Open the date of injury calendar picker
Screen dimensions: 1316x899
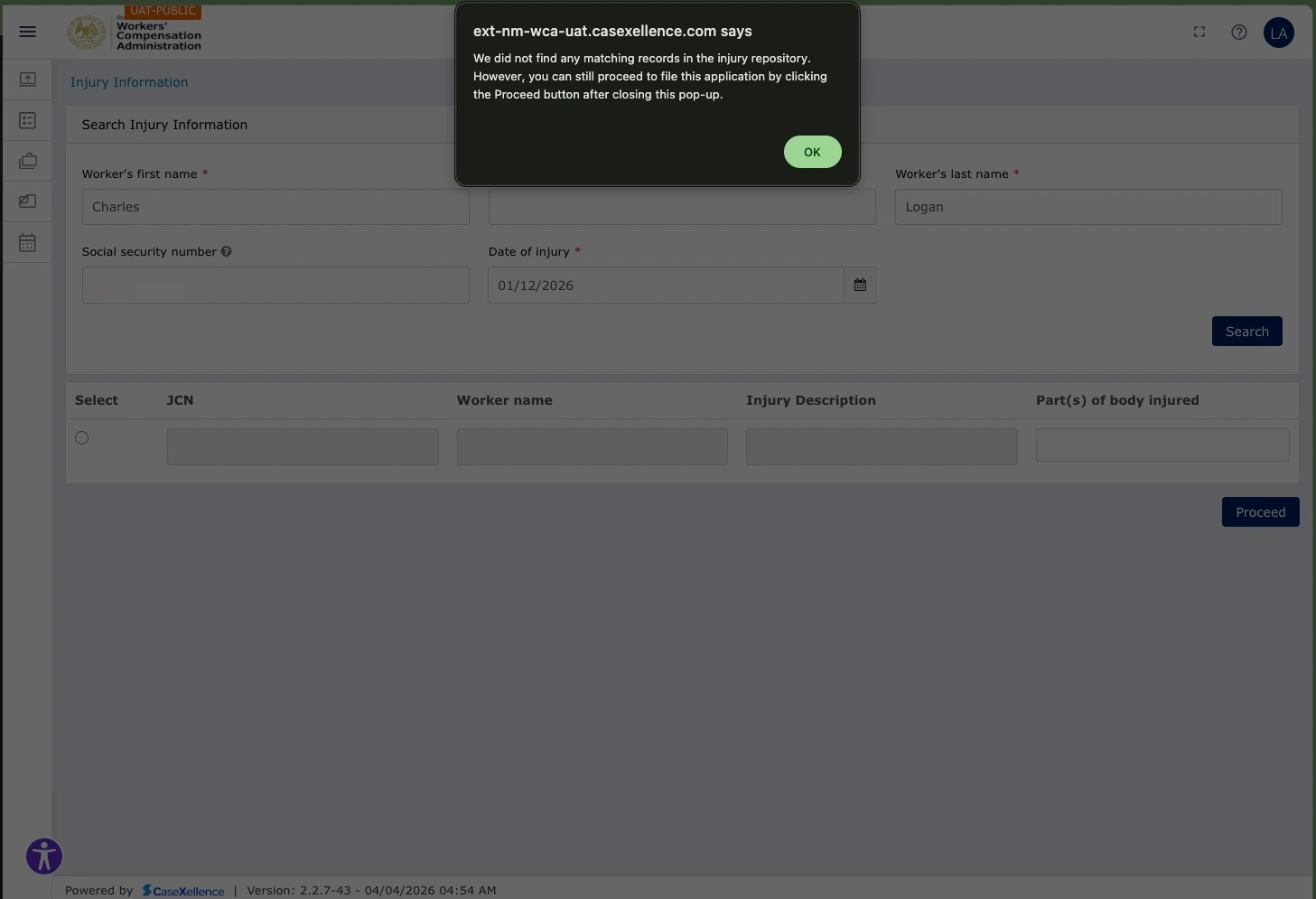pyautogui.click(x=860, y=285)
